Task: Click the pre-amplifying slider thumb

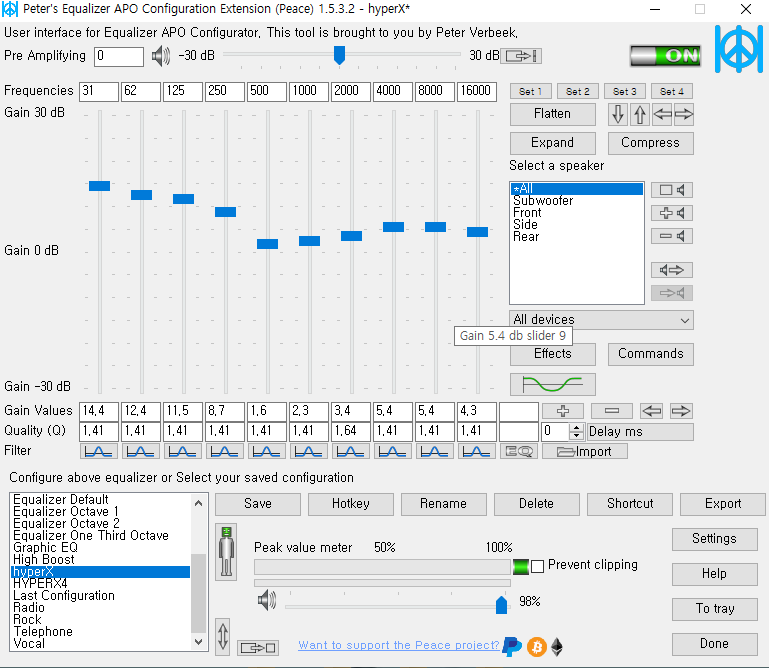Action: coord(339,55)
